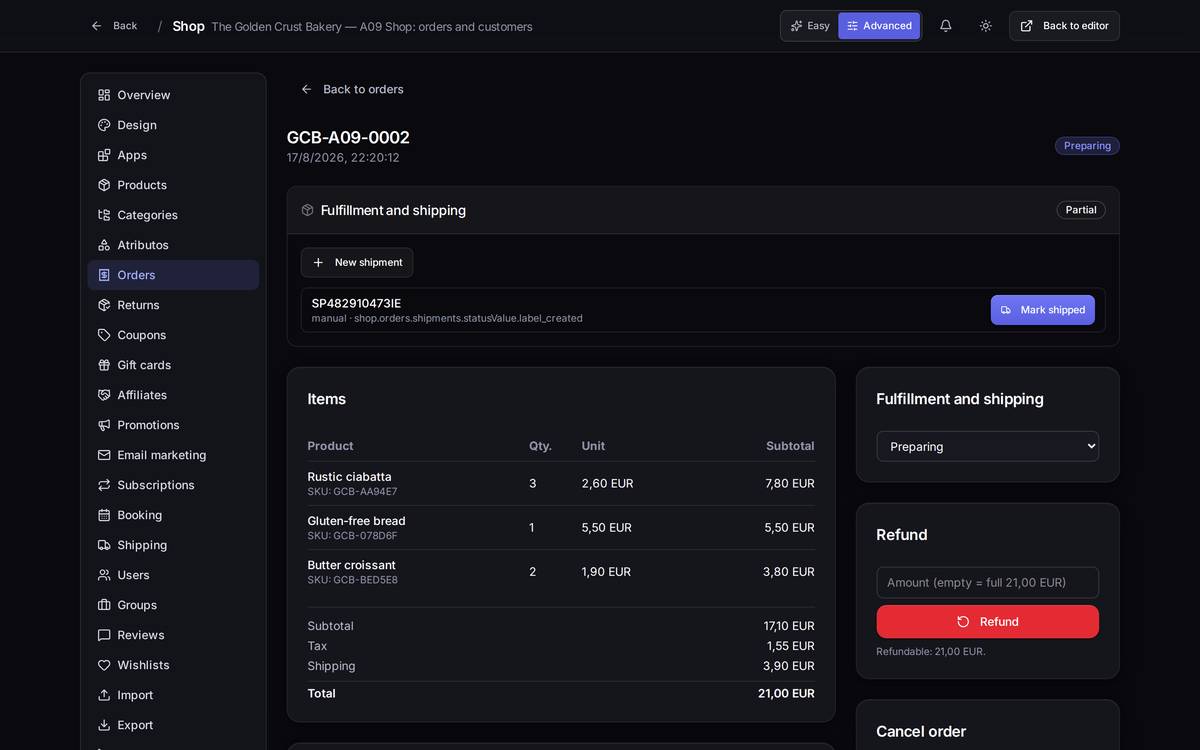Click the Booking calendar icon

tap(104, 515)
